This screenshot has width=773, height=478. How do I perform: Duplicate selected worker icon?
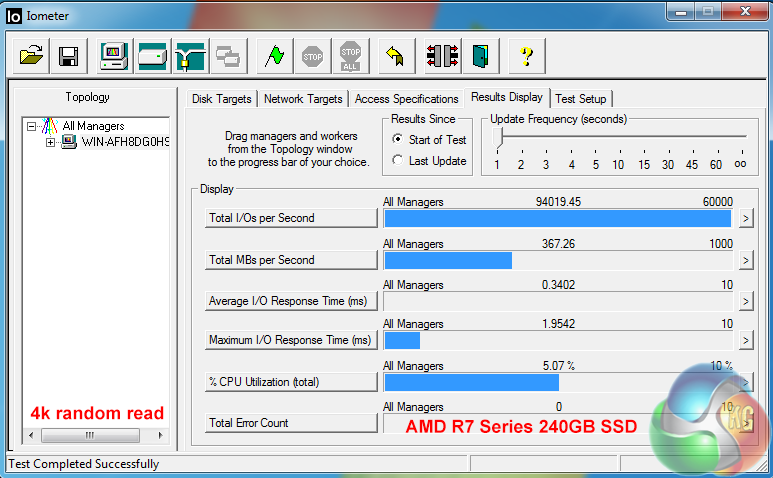point(228,56)
